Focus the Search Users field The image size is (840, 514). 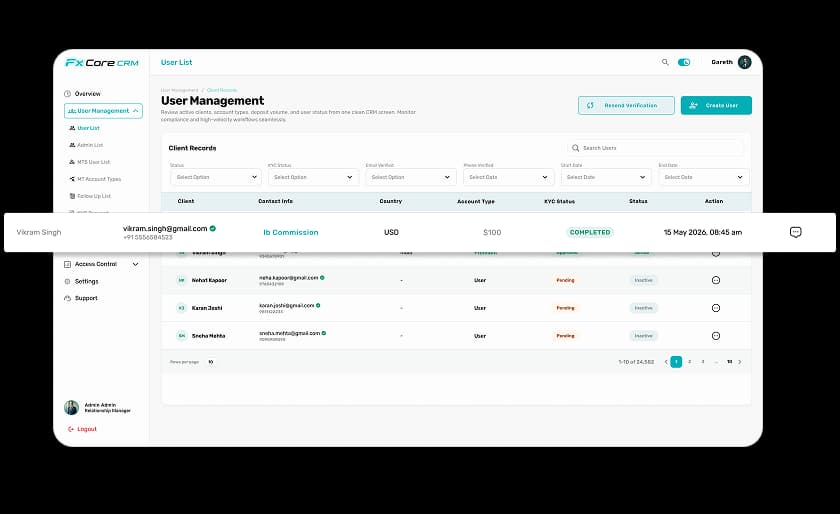pyautogui.click(x=656, y=148)
